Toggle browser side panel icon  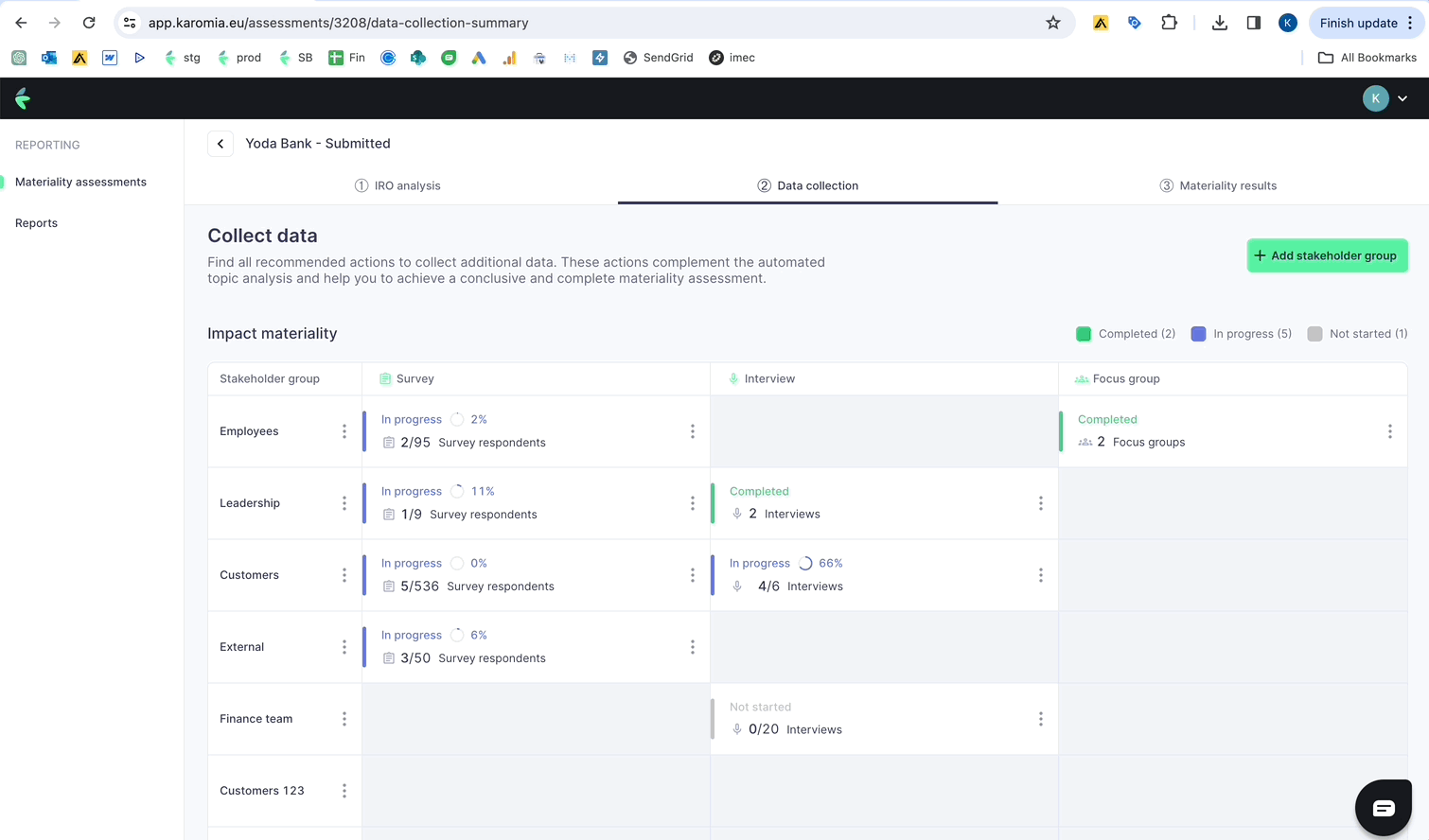tap(1254, 23)
